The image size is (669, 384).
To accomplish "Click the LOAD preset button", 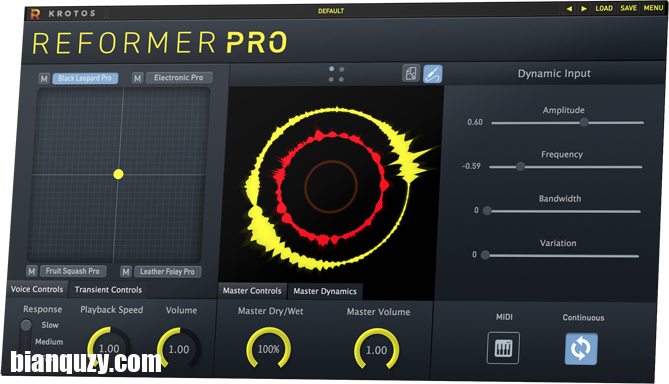I will pos(604,9).
